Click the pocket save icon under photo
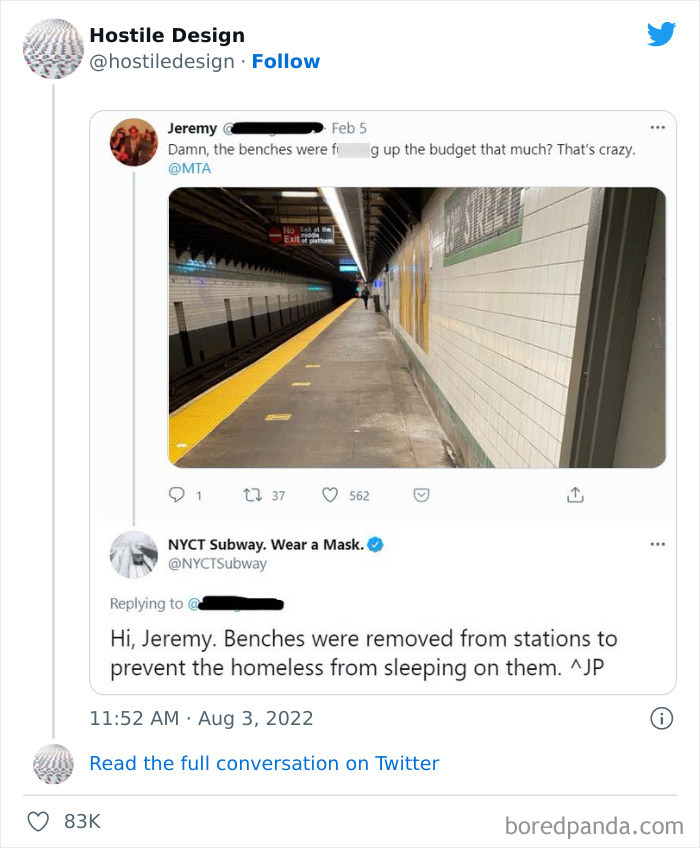 pos(422,495)
